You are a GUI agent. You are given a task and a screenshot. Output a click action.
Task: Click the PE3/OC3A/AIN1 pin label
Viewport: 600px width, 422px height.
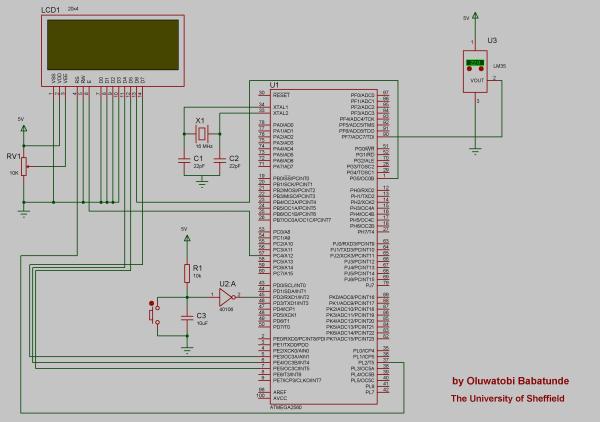point(291,357)
